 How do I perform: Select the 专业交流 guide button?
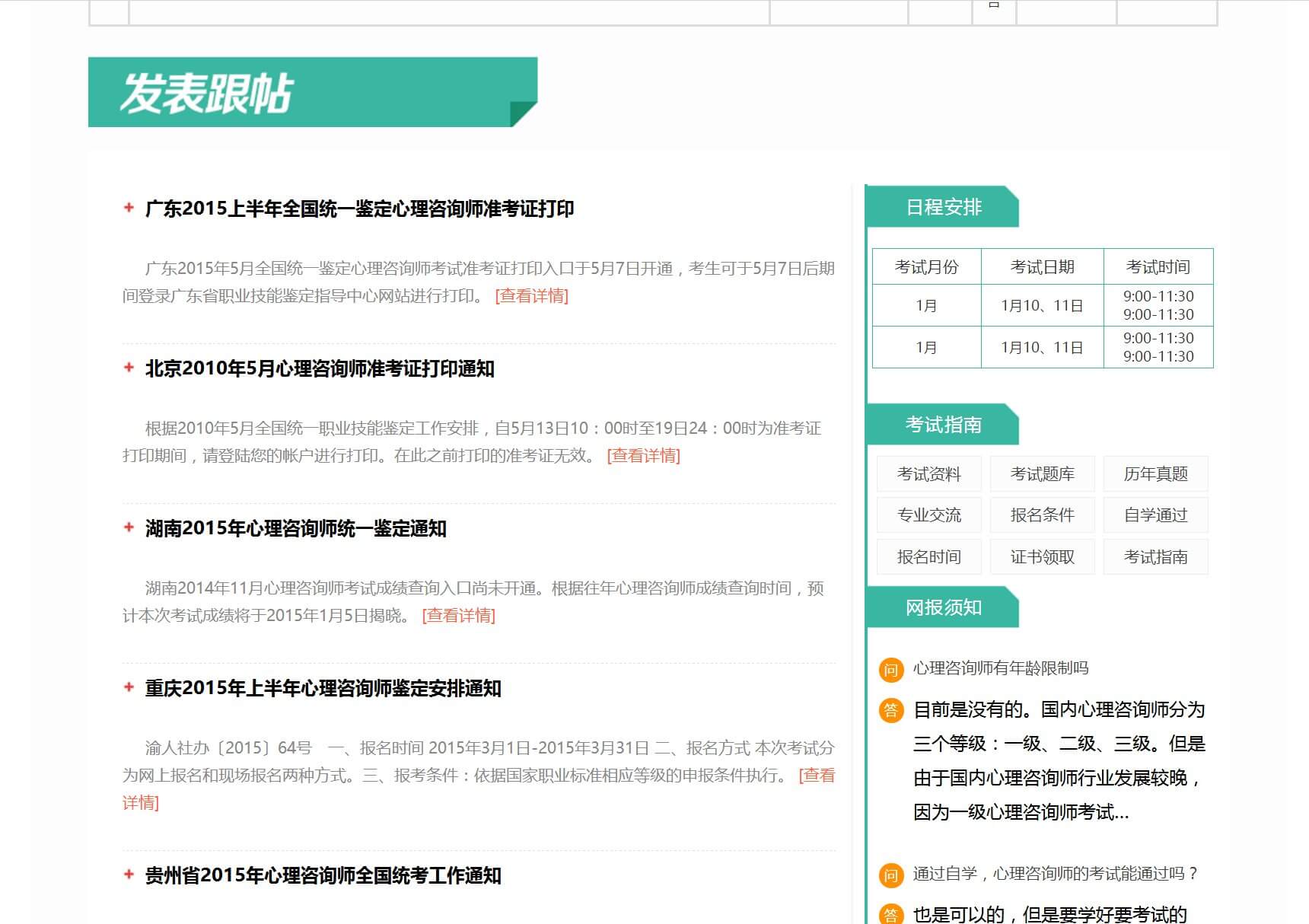(x=929, y=515)
